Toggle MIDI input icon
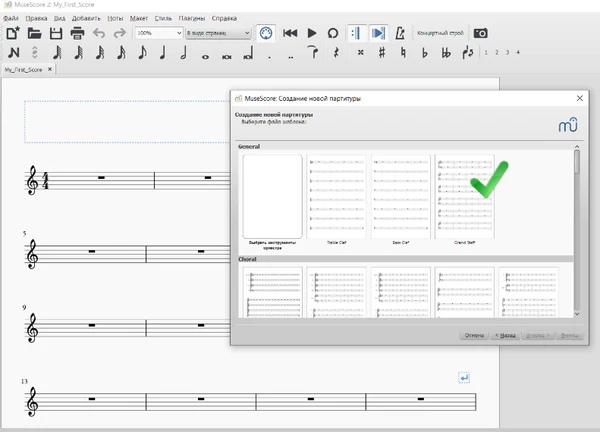Screen dimensions: 600x432 [x=266, y=33]
